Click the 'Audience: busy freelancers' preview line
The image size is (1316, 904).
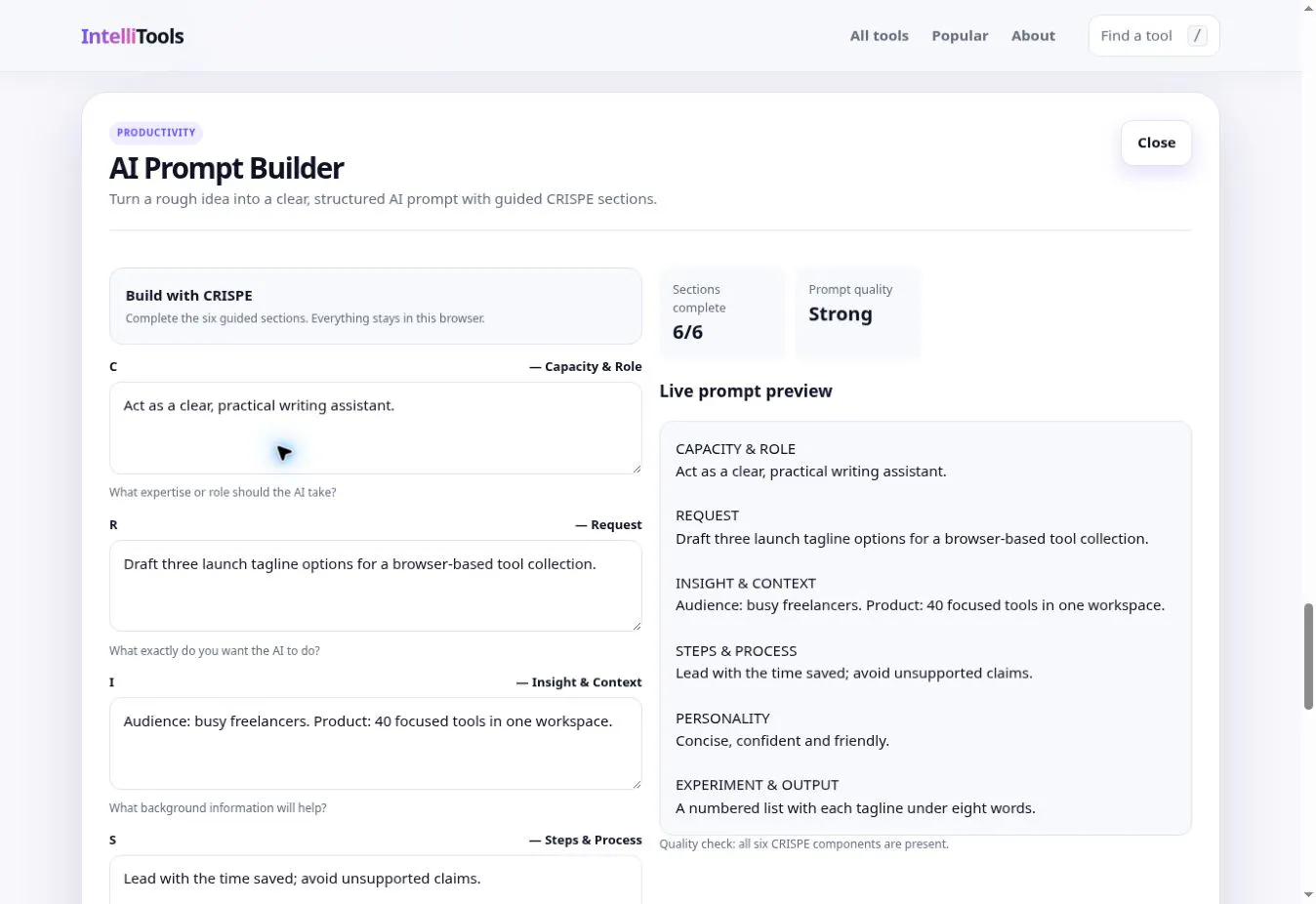[x=920, y=605]
